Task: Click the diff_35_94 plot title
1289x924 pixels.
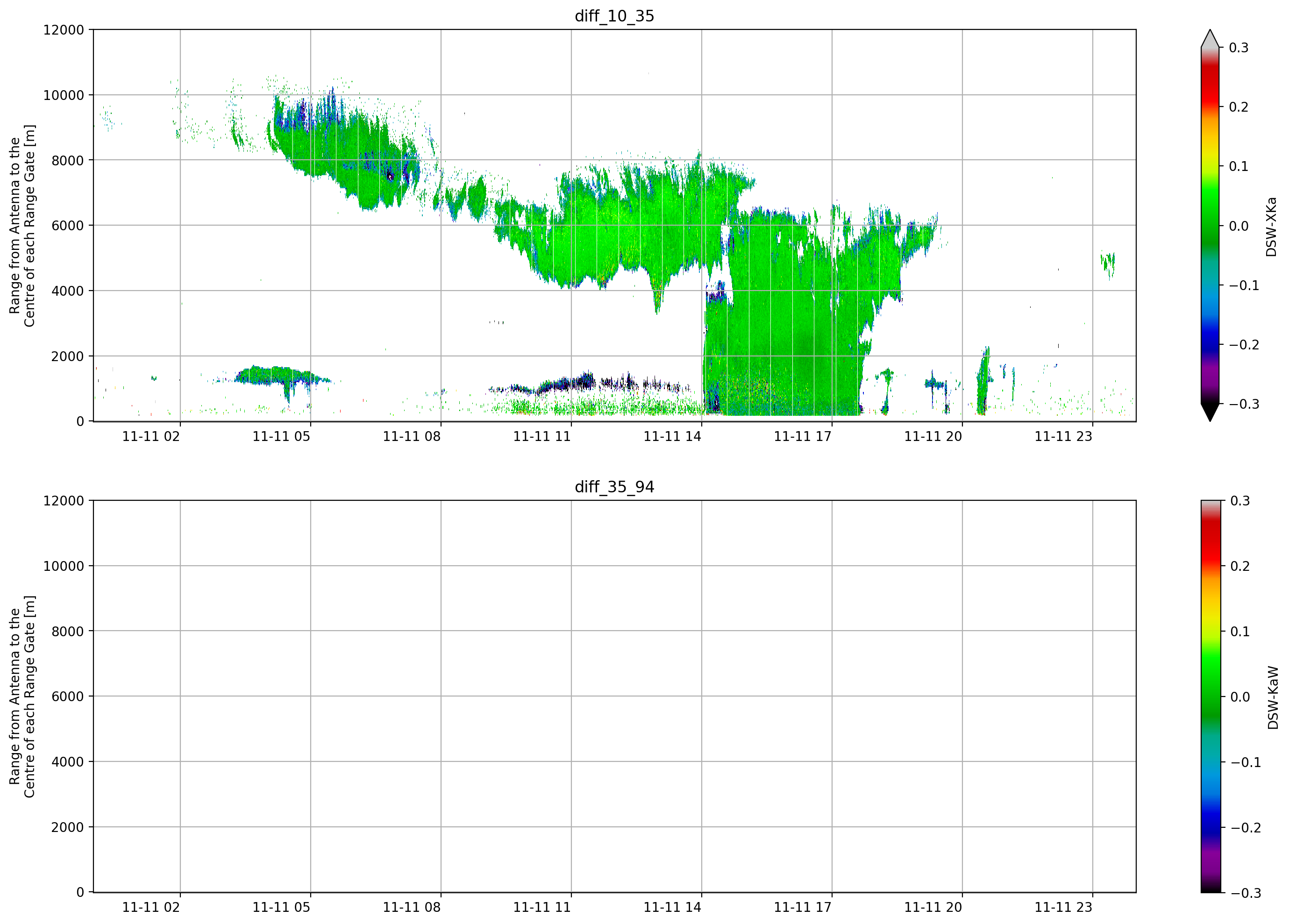Action: (x=614, y=487)
